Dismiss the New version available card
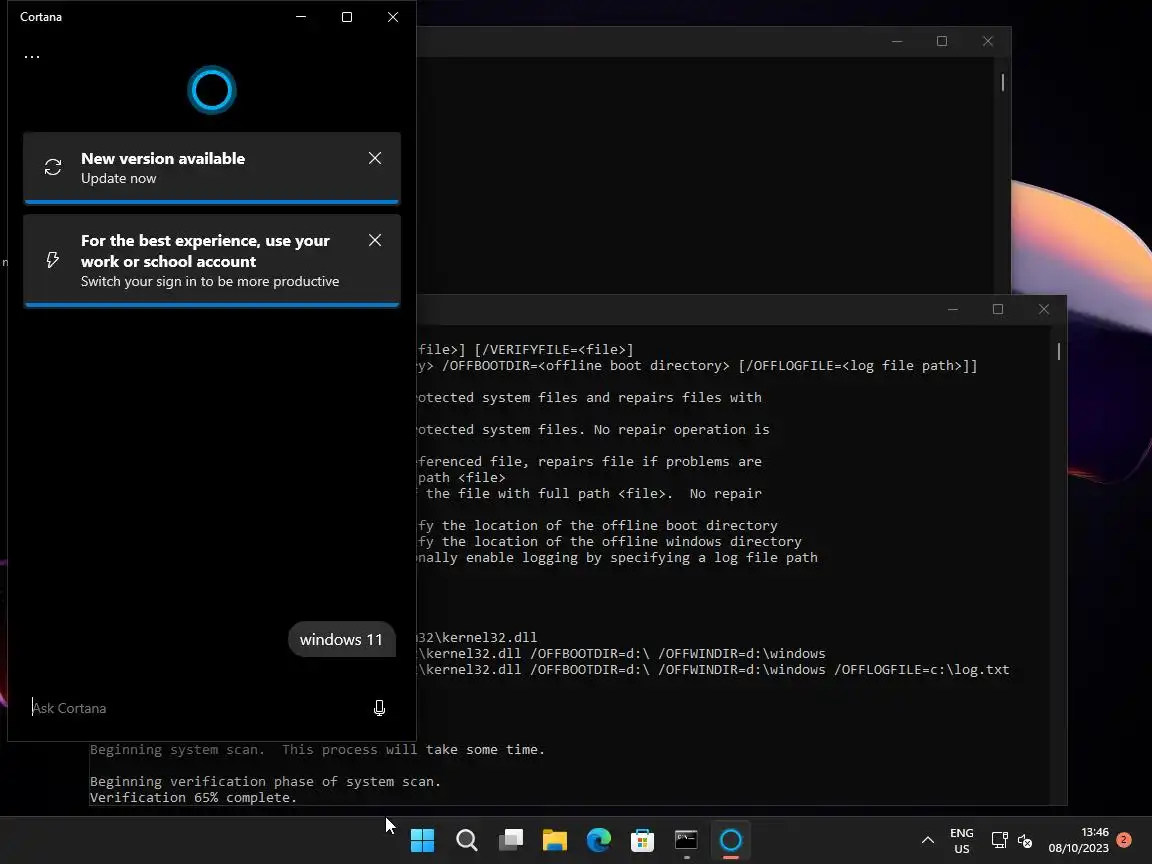This screenshot has width=1152, height=864. pyautogui.click(x=375, y=158)
